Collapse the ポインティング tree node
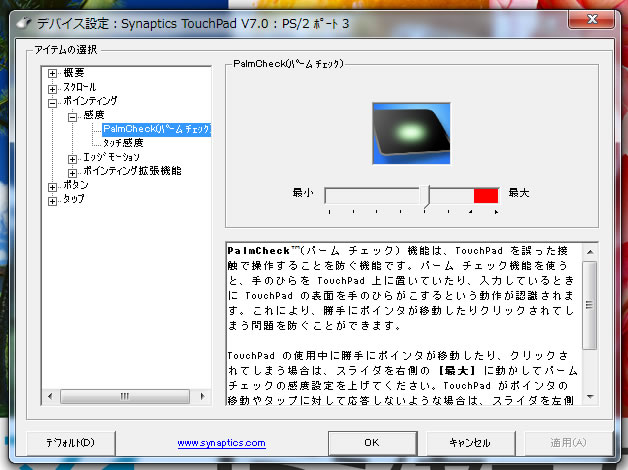The width and height of the screenshot is (628, 470). (x=52, y=103)
